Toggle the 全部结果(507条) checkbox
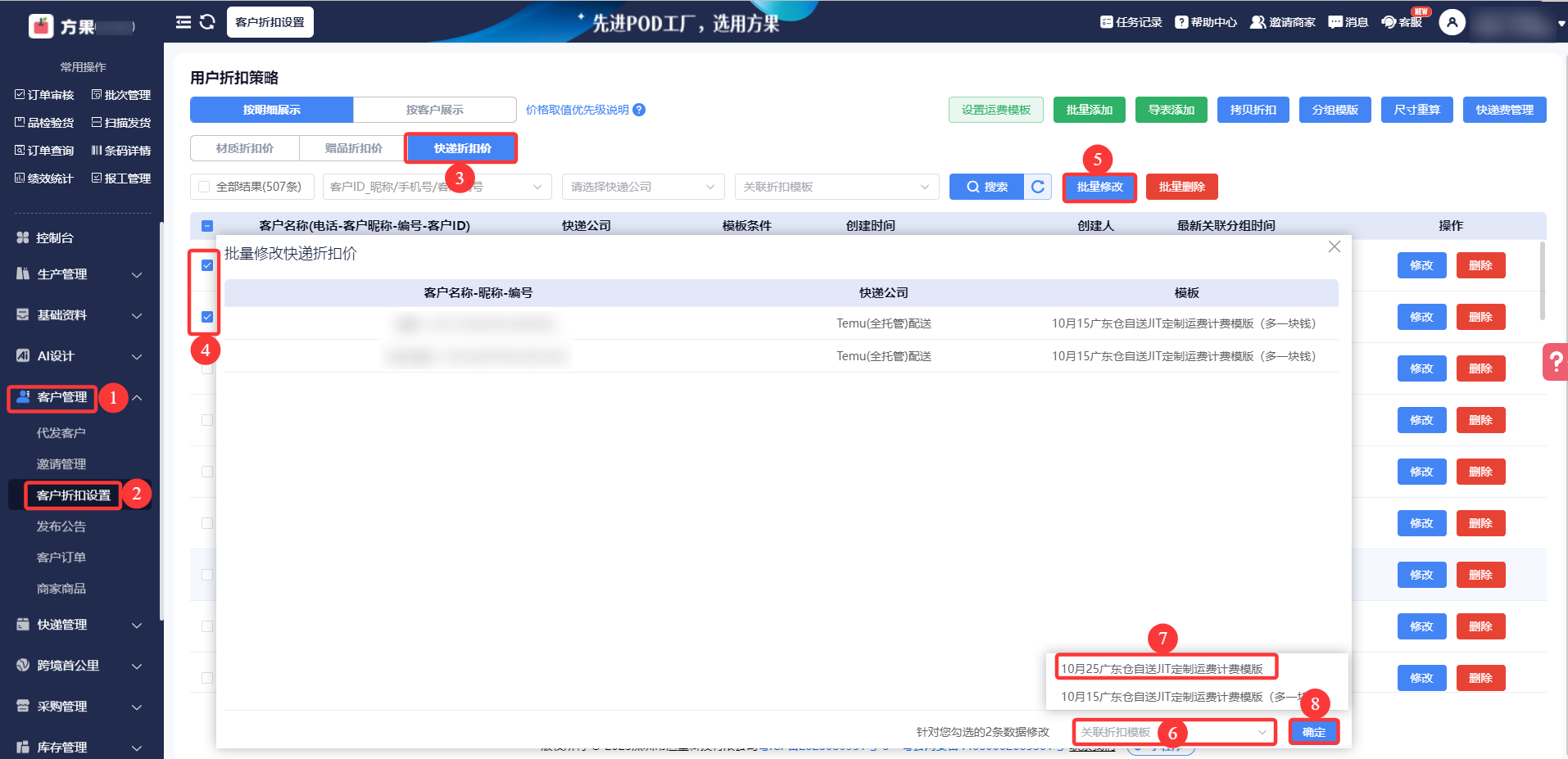1568x759 pixels. 204,187
